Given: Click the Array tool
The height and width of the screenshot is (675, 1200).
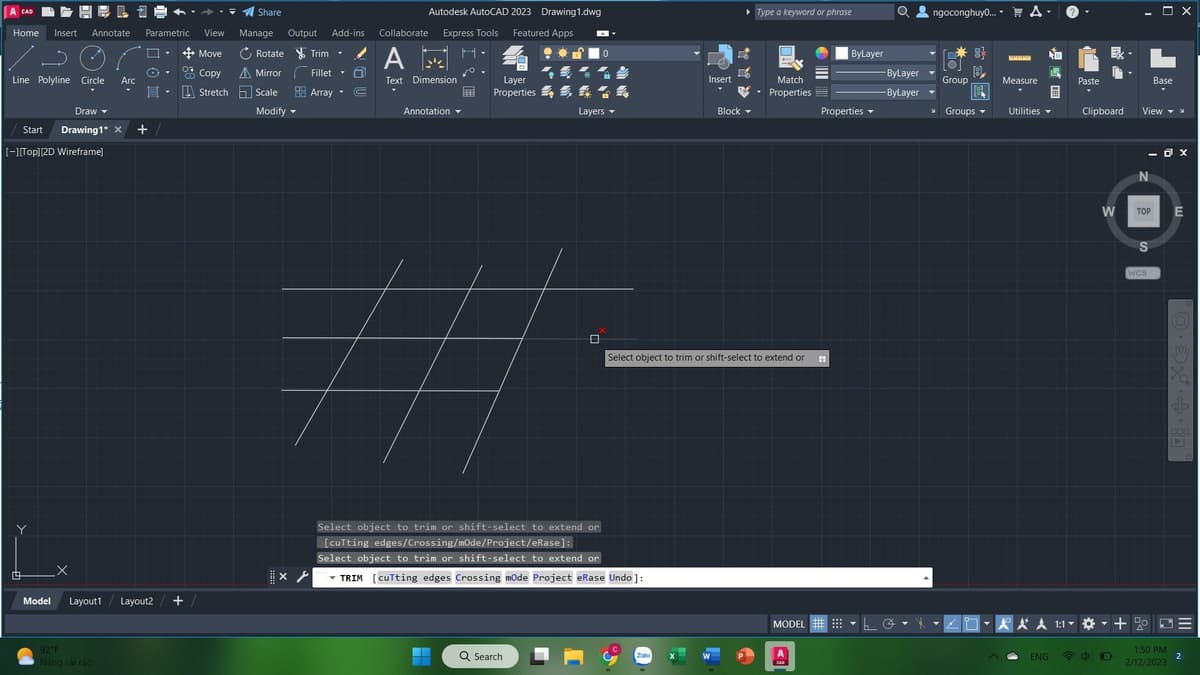Looking at the screenshot, I should [x=313, y=92].
